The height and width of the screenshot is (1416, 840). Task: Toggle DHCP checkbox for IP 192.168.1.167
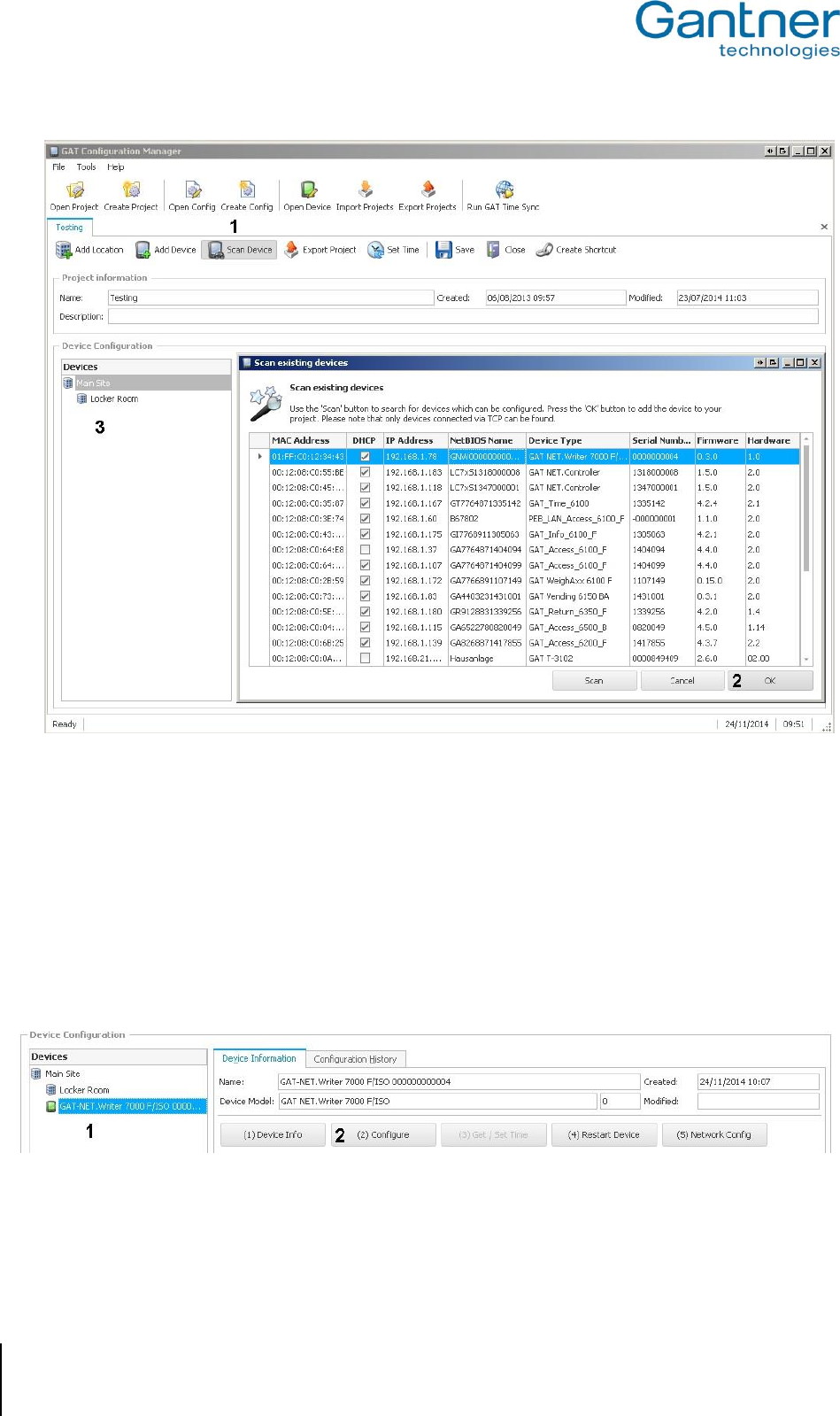point(365,503)
